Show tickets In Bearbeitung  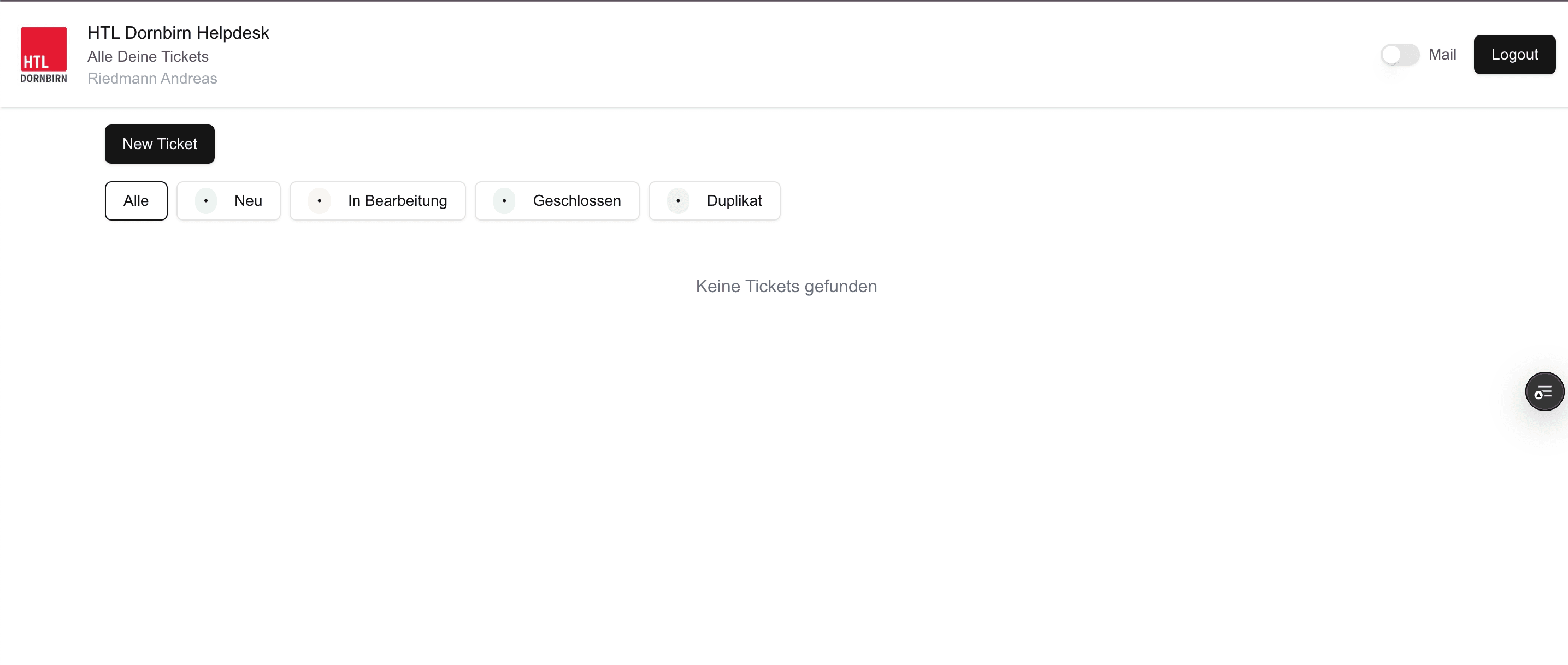click(x=397, y=201)
